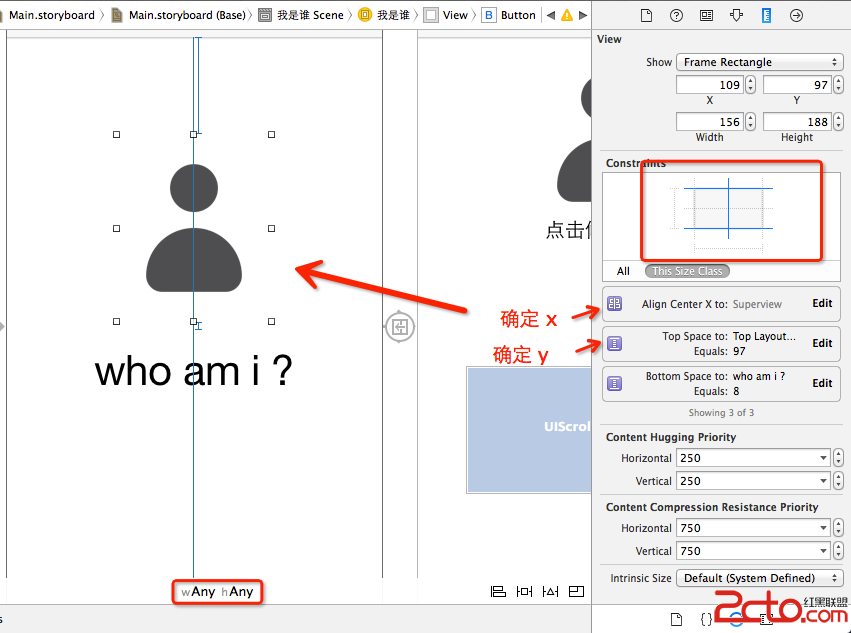Open the File inspector tab

646,15
